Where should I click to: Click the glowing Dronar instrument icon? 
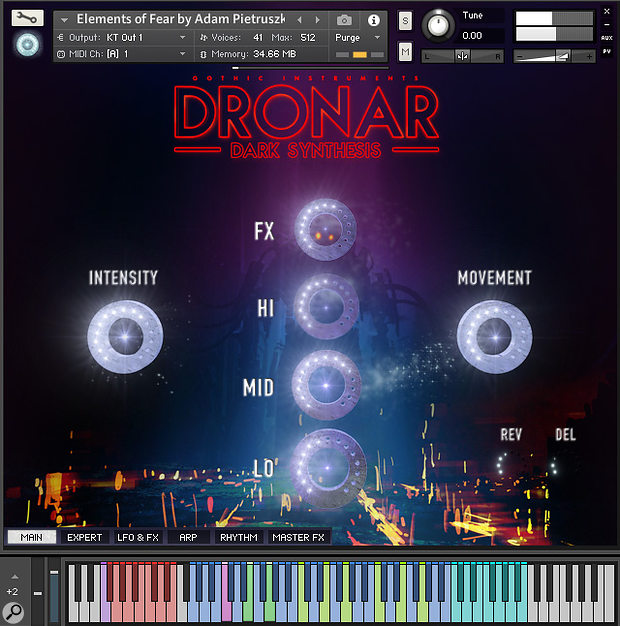pos(28,44)
